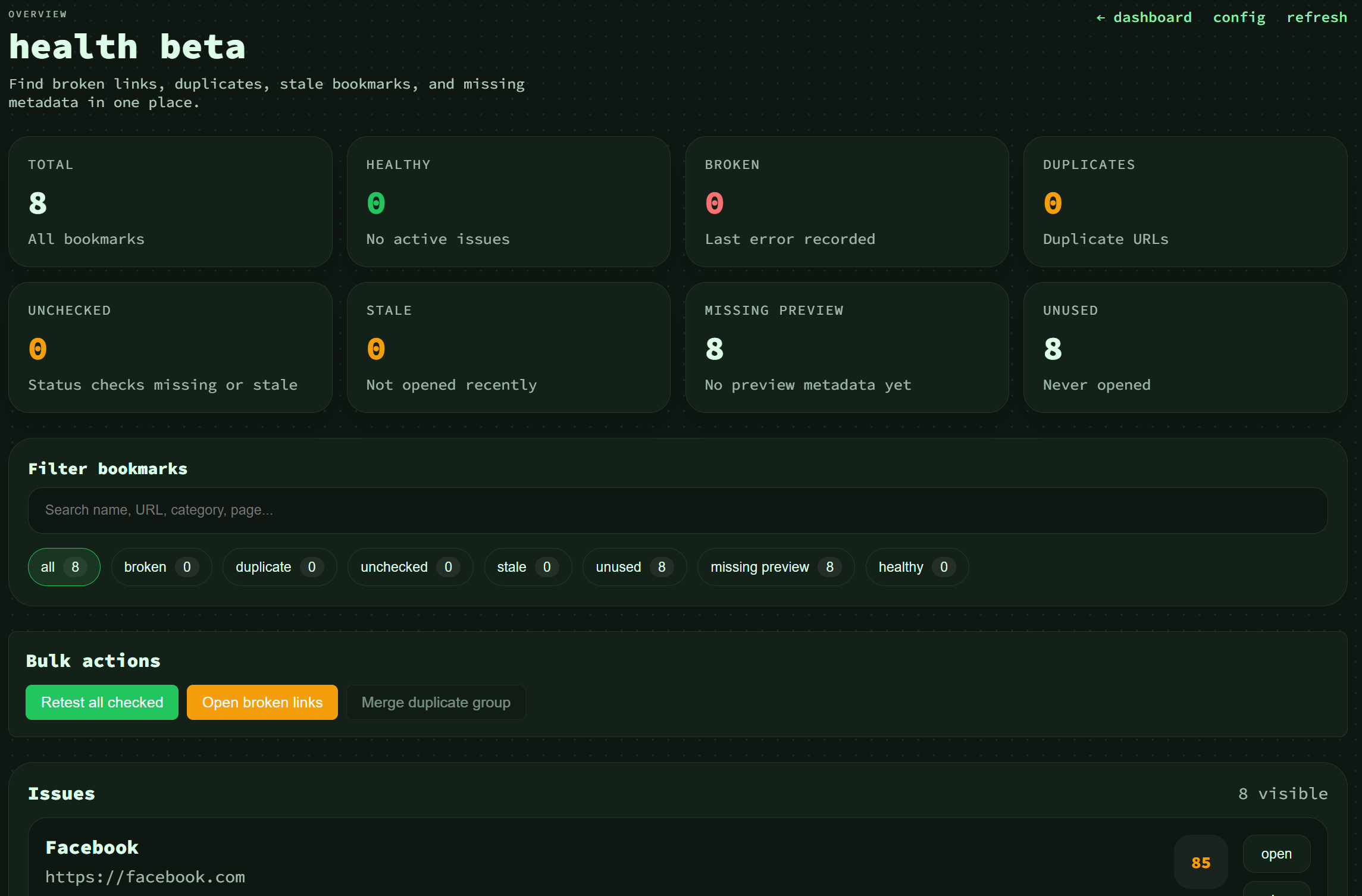Open the Facebook bookmark via open button

point(1276,853)
